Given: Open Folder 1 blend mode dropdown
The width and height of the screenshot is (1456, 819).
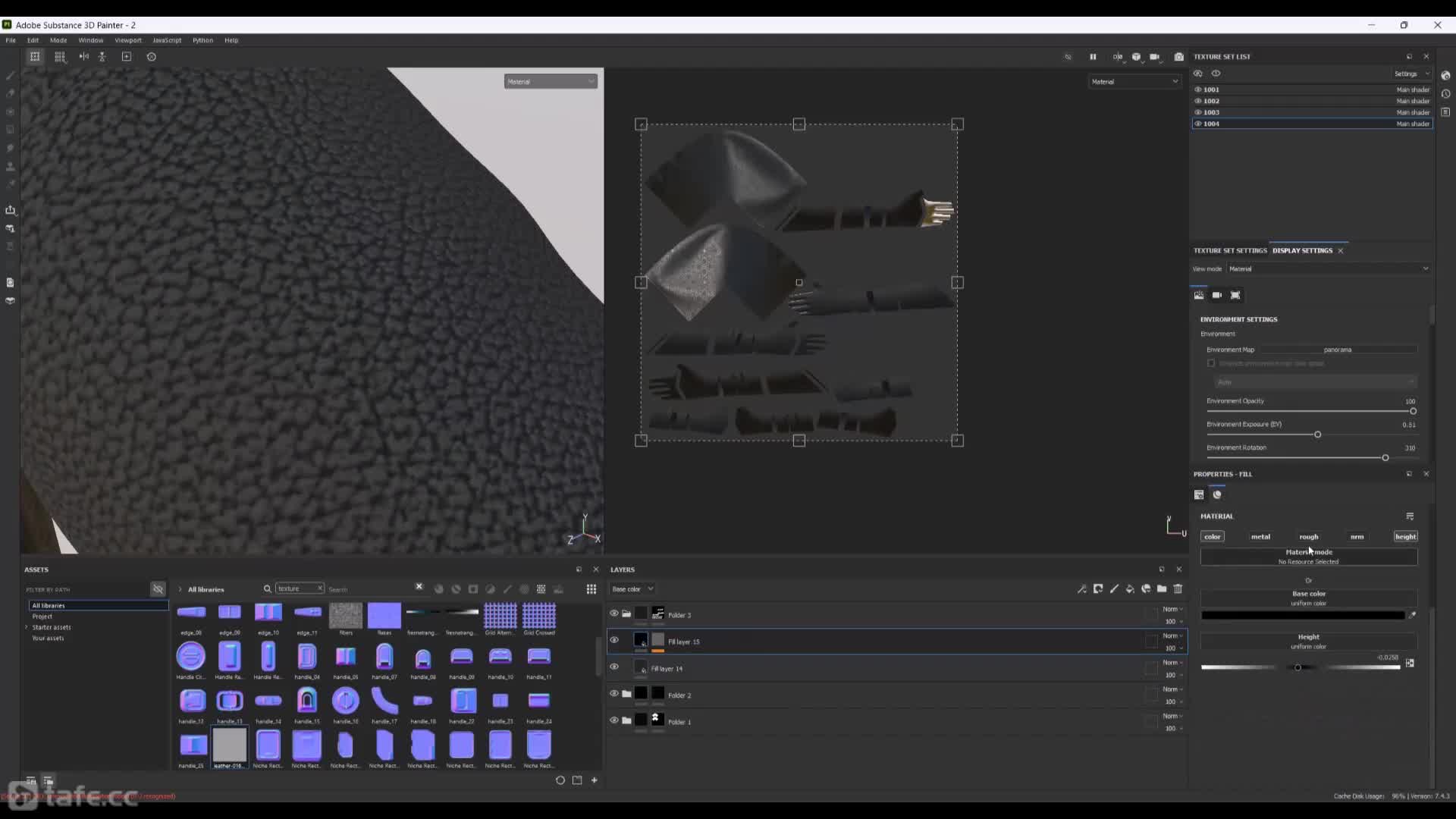Looking at the screenshot, I should (x=1172, y=717).
